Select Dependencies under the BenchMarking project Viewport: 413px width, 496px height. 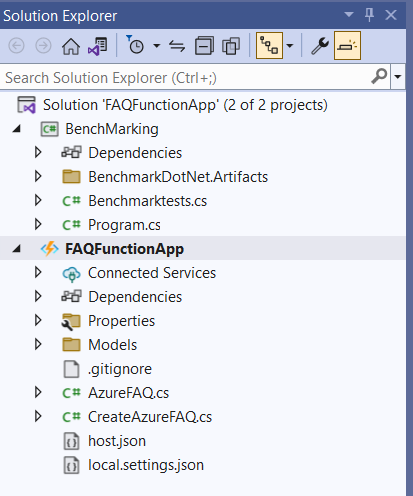[135, 153]
